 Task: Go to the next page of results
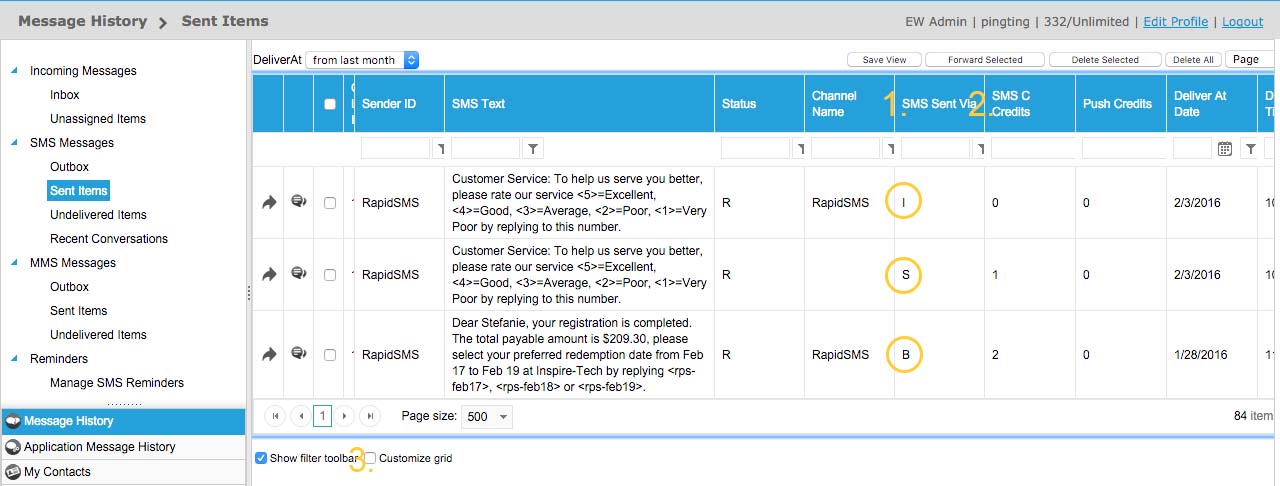click(344, 416)
